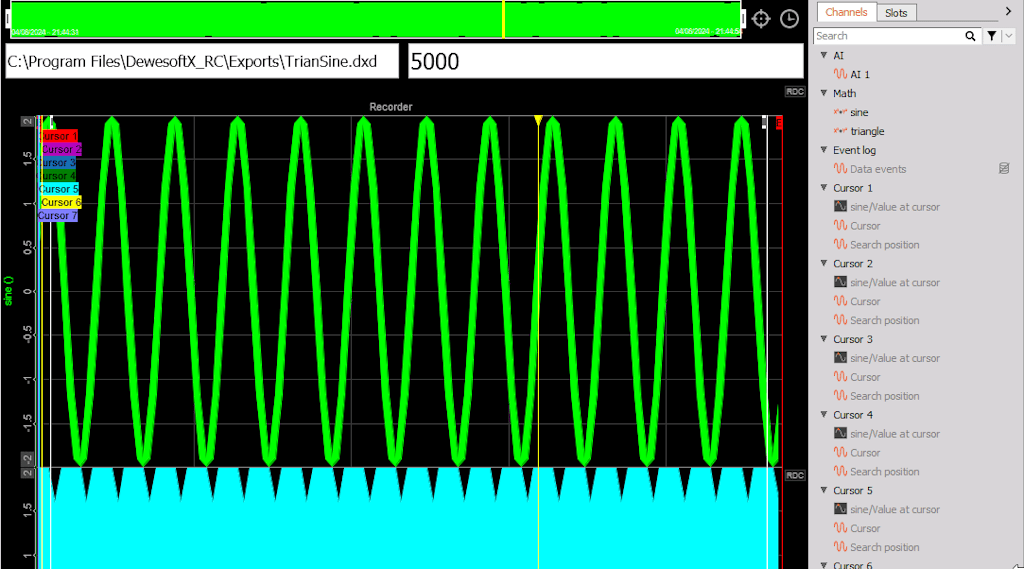This screenshot has height=569, width=1024.
Task: Collapse the Event log group
Action: coord(824,150)
